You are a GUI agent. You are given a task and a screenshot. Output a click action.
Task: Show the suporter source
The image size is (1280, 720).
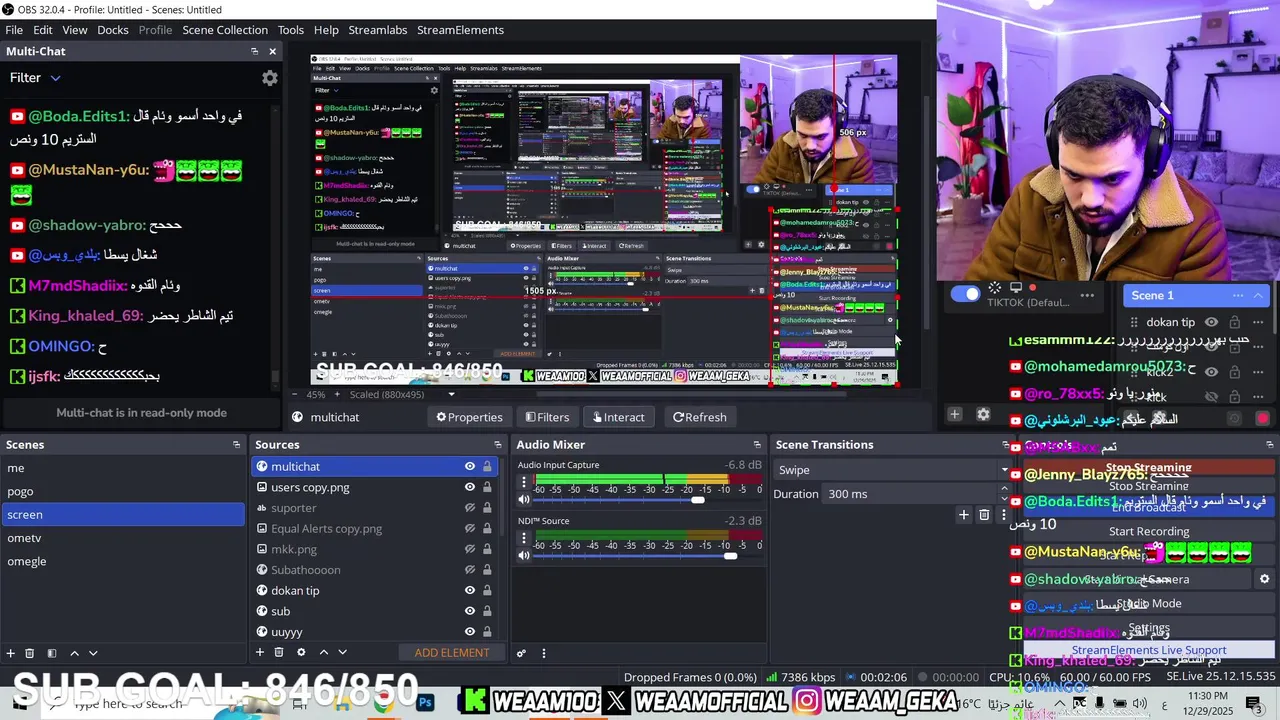coord(469,508)
